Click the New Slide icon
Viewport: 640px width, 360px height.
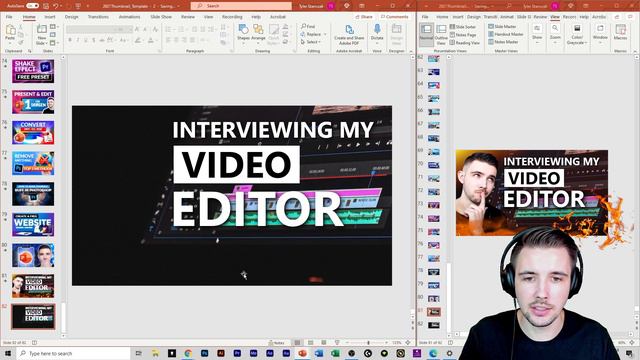42,29
